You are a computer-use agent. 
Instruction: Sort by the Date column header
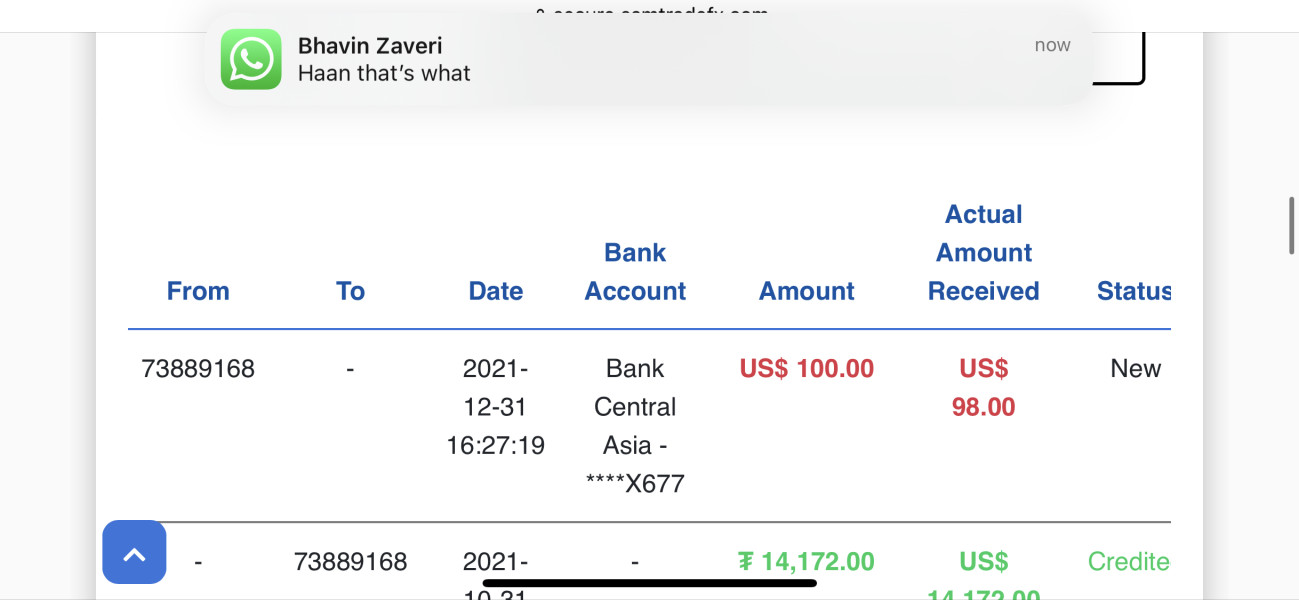(x=496, y=291)
